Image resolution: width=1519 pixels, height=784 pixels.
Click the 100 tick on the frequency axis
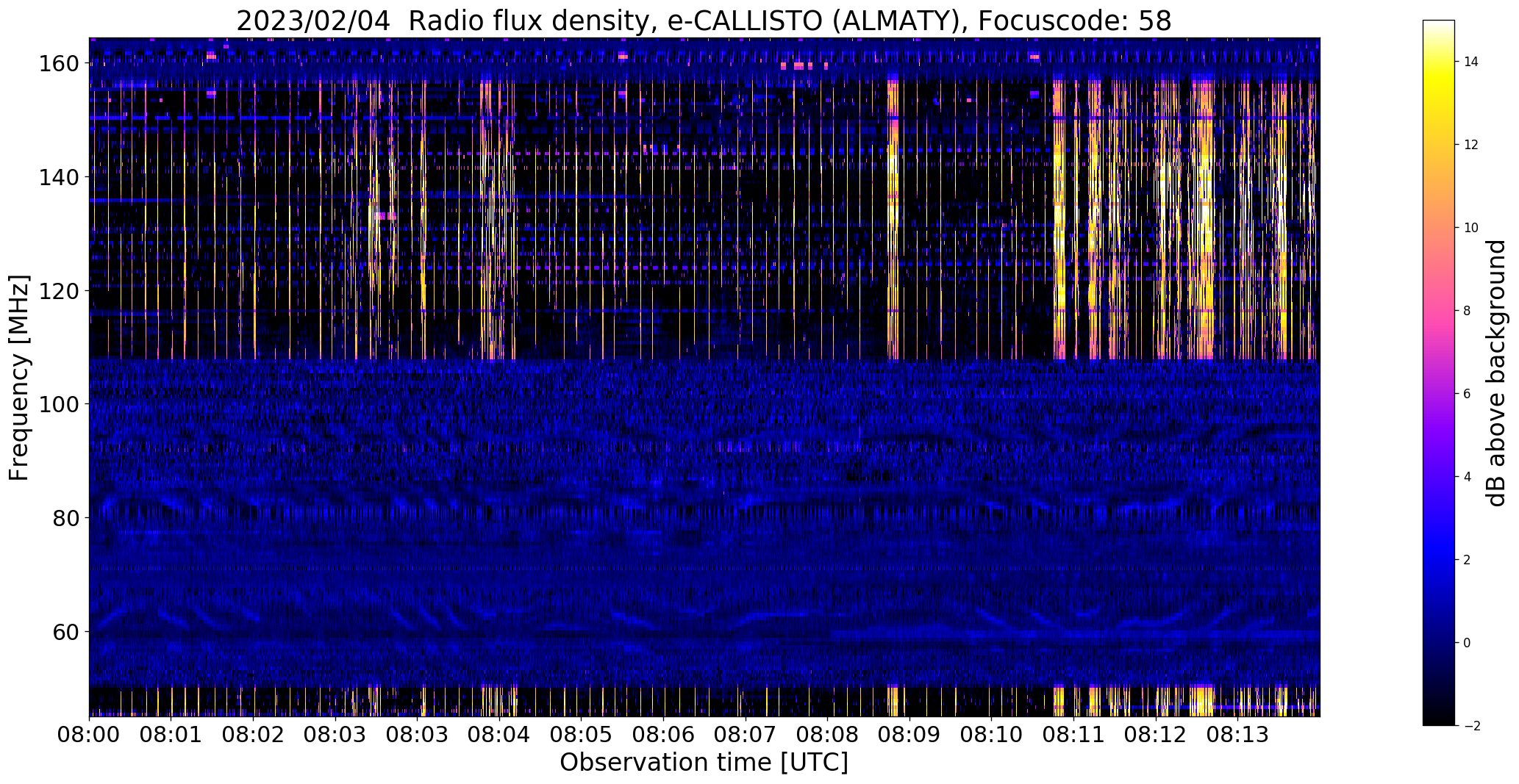(x=59, y=404)
